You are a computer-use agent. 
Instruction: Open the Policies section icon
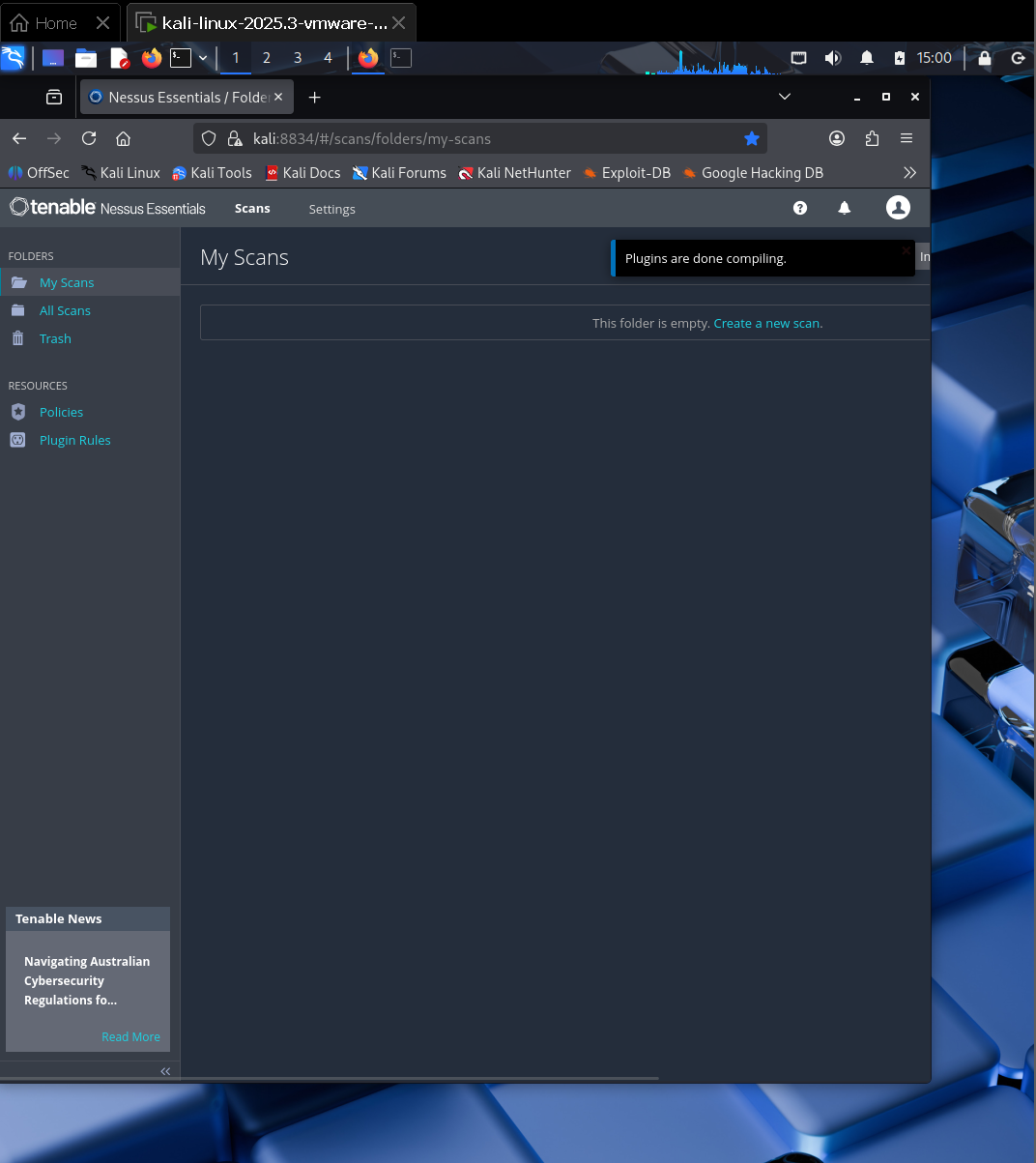point(20,412)
